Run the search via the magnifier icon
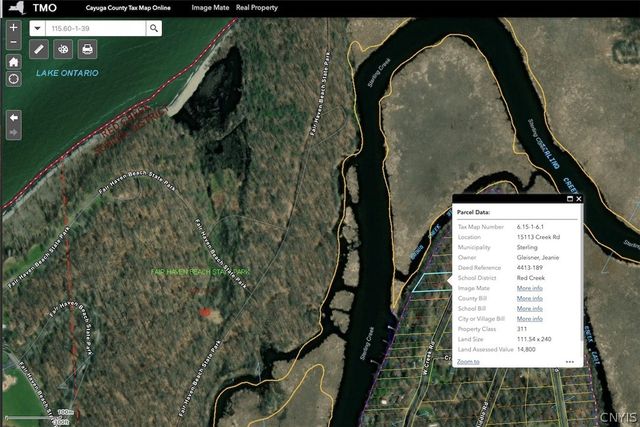The image size is (640, 427). pyautogui.click(x=154, y=28)
